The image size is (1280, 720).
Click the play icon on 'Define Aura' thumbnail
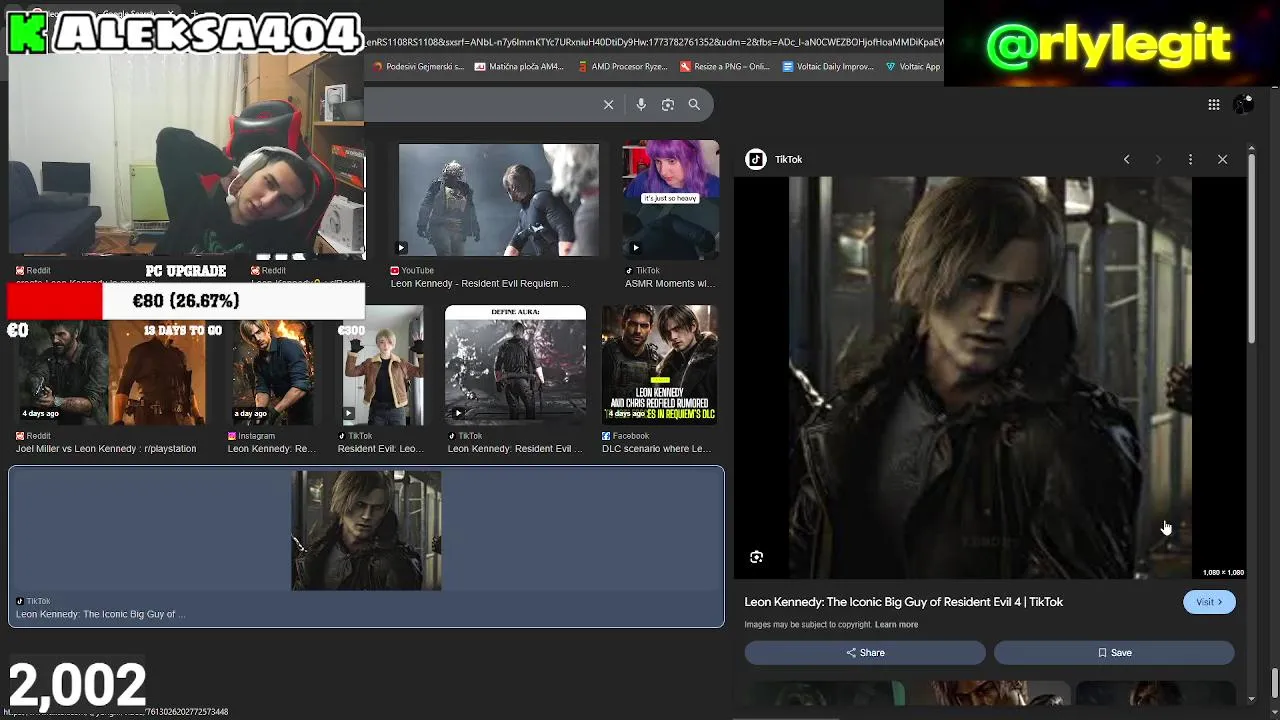458,413
